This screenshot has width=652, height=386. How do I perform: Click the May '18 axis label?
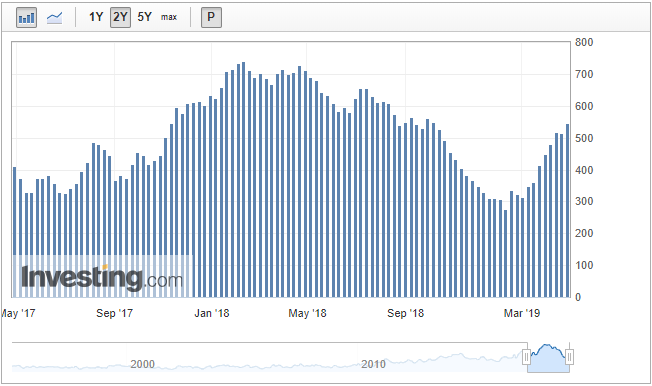[x=307, y=313]
